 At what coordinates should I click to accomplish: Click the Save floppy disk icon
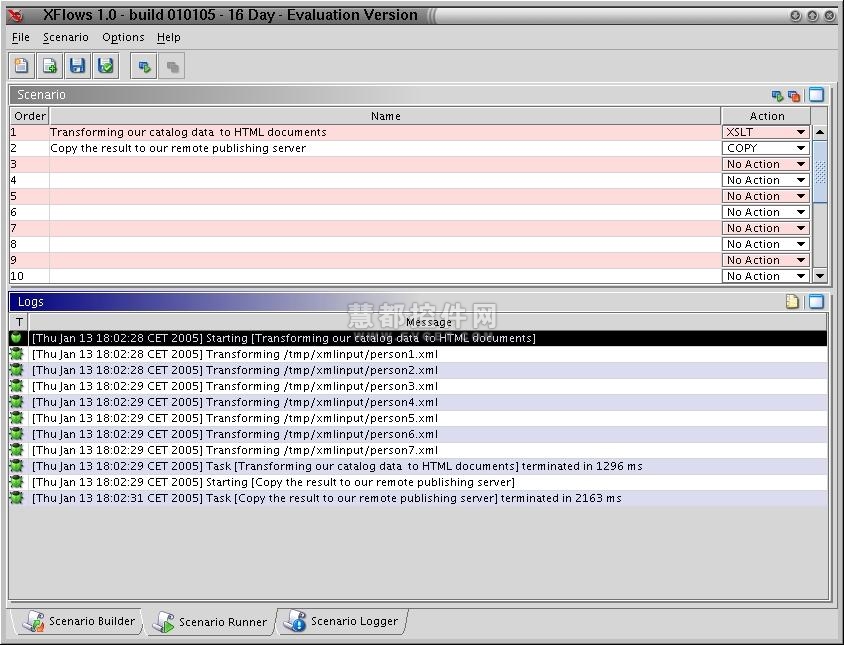click(x=78, y=66)
